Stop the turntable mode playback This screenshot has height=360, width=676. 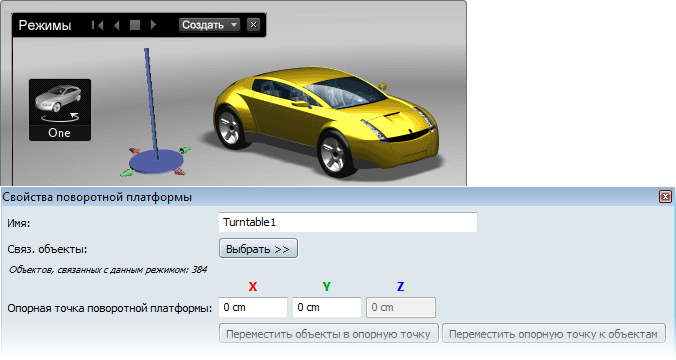click(x=135, y=25)
